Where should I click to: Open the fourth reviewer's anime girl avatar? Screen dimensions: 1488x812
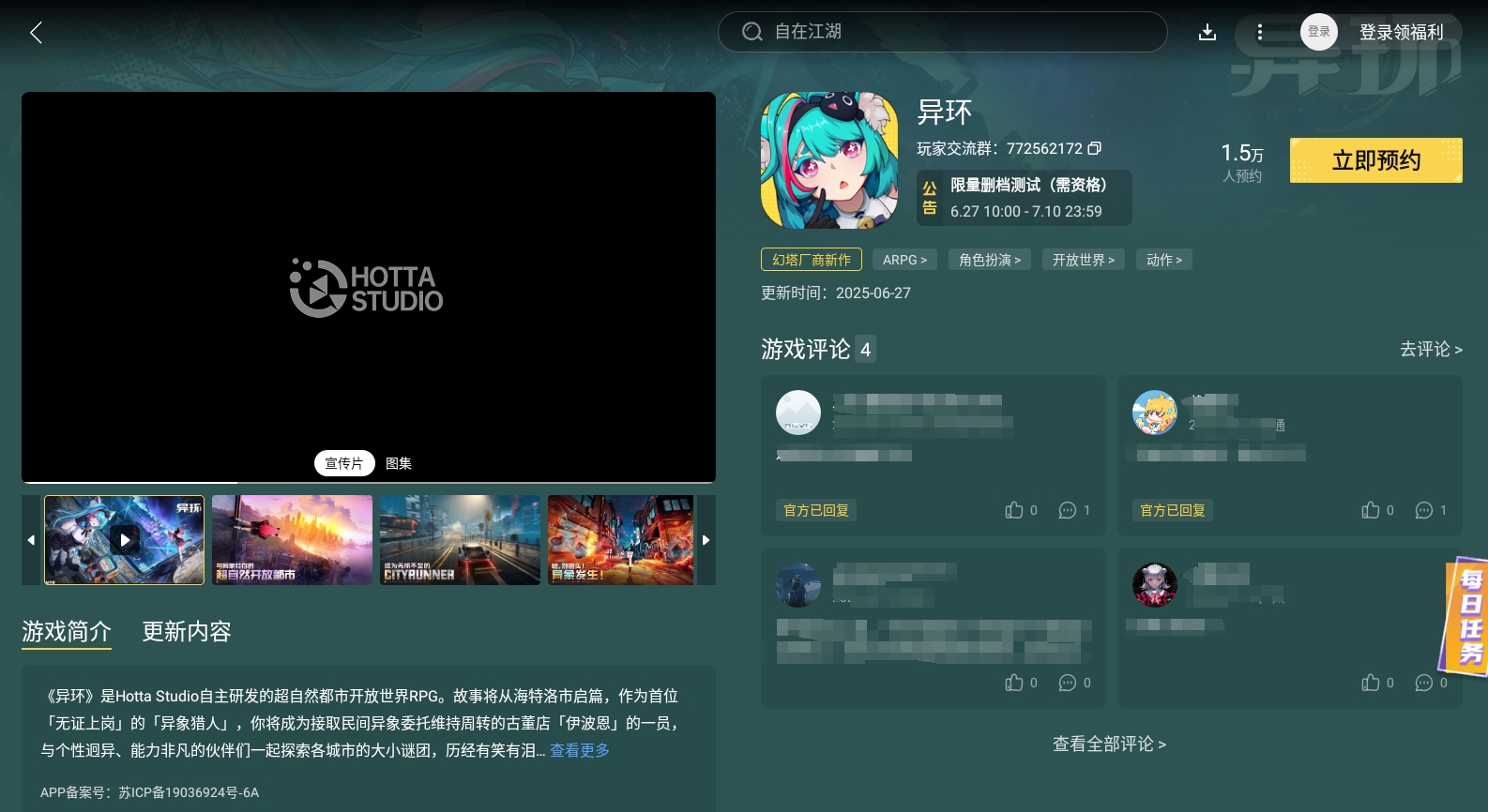(x=1155, y=585)
